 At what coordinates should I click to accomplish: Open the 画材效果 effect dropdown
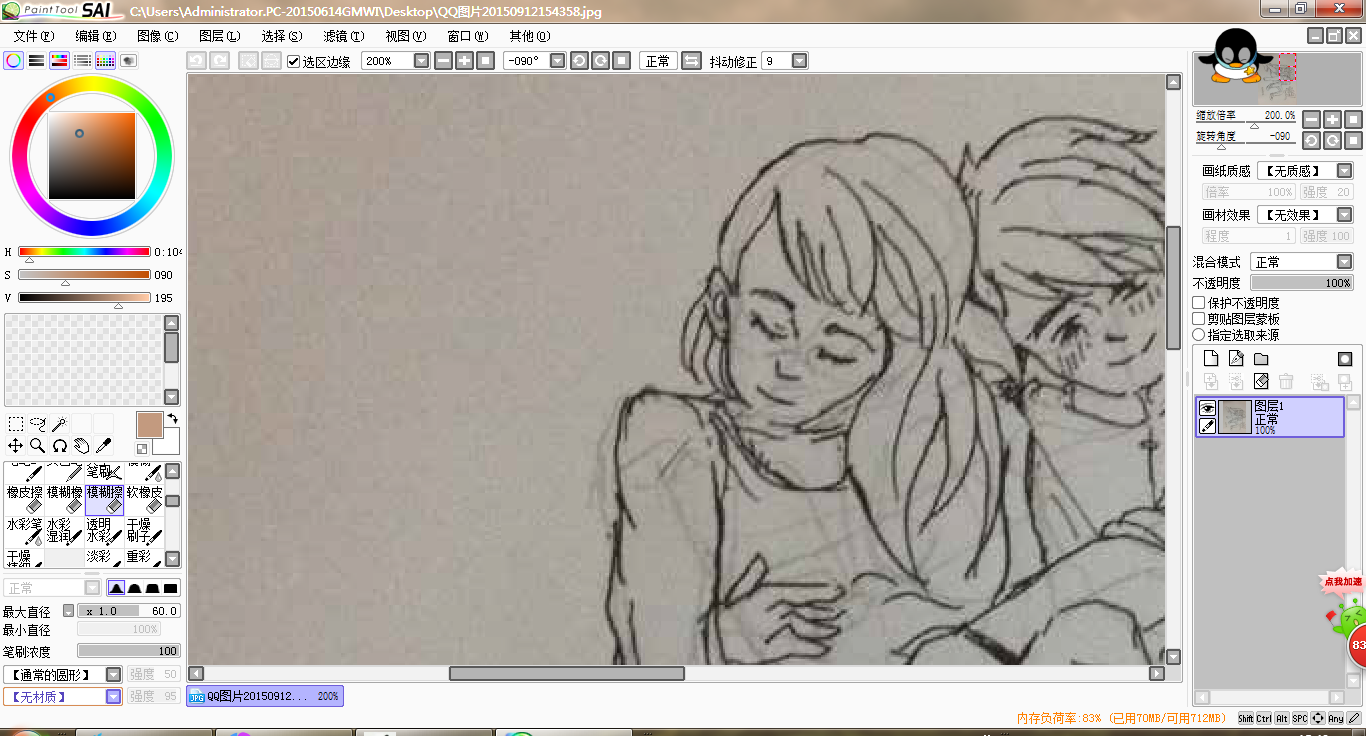1344,215
